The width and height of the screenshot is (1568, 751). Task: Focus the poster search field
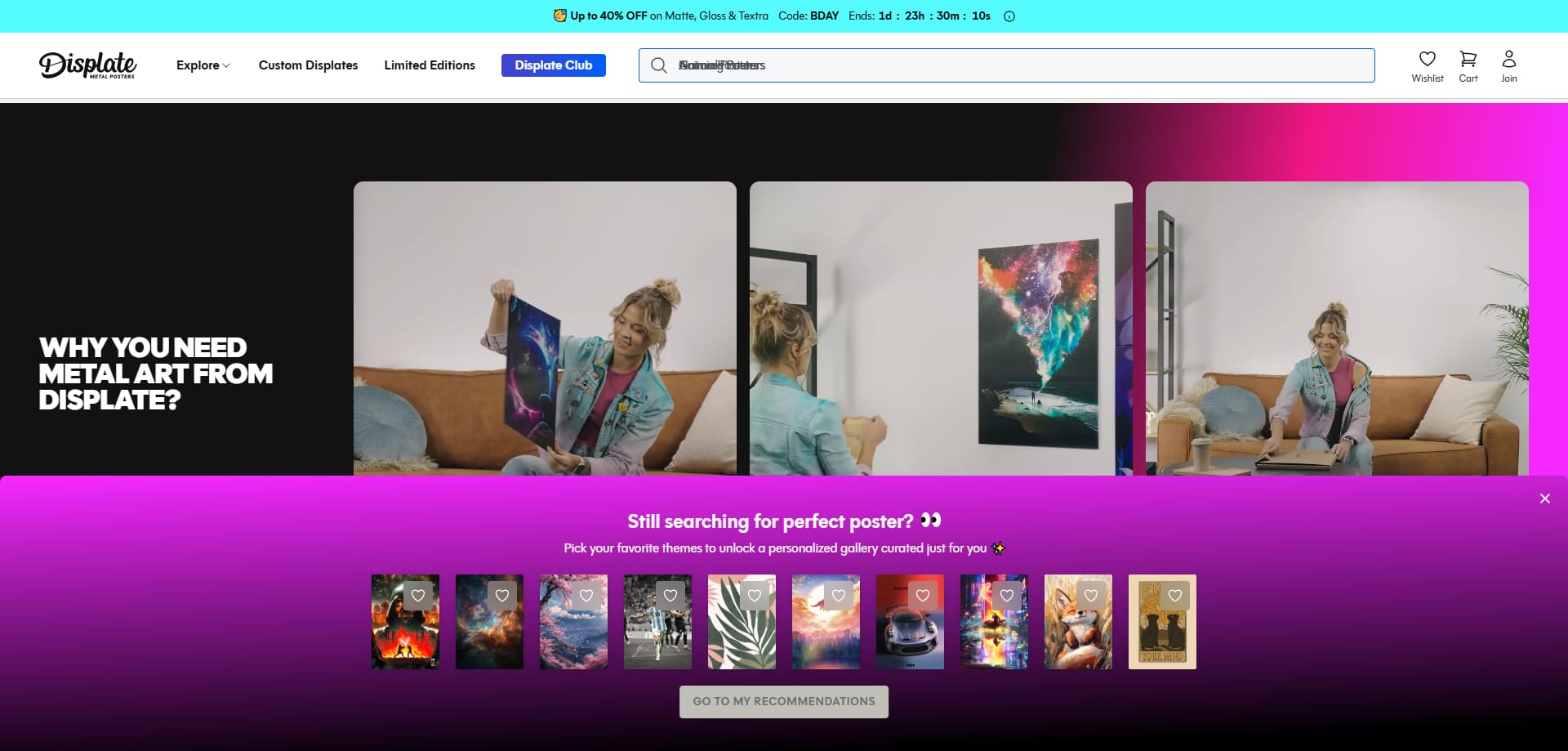[1006, 65]
